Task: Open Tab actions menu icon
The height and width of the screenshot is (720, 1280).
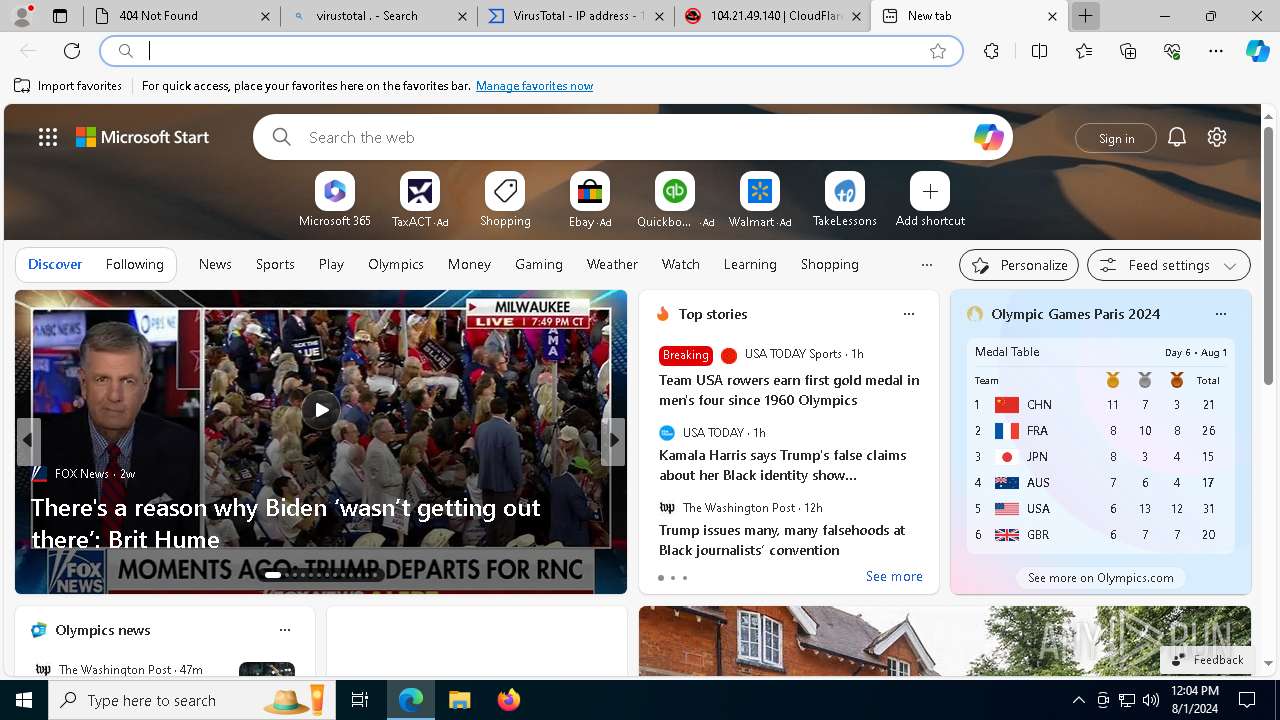Action: point(60,16)
